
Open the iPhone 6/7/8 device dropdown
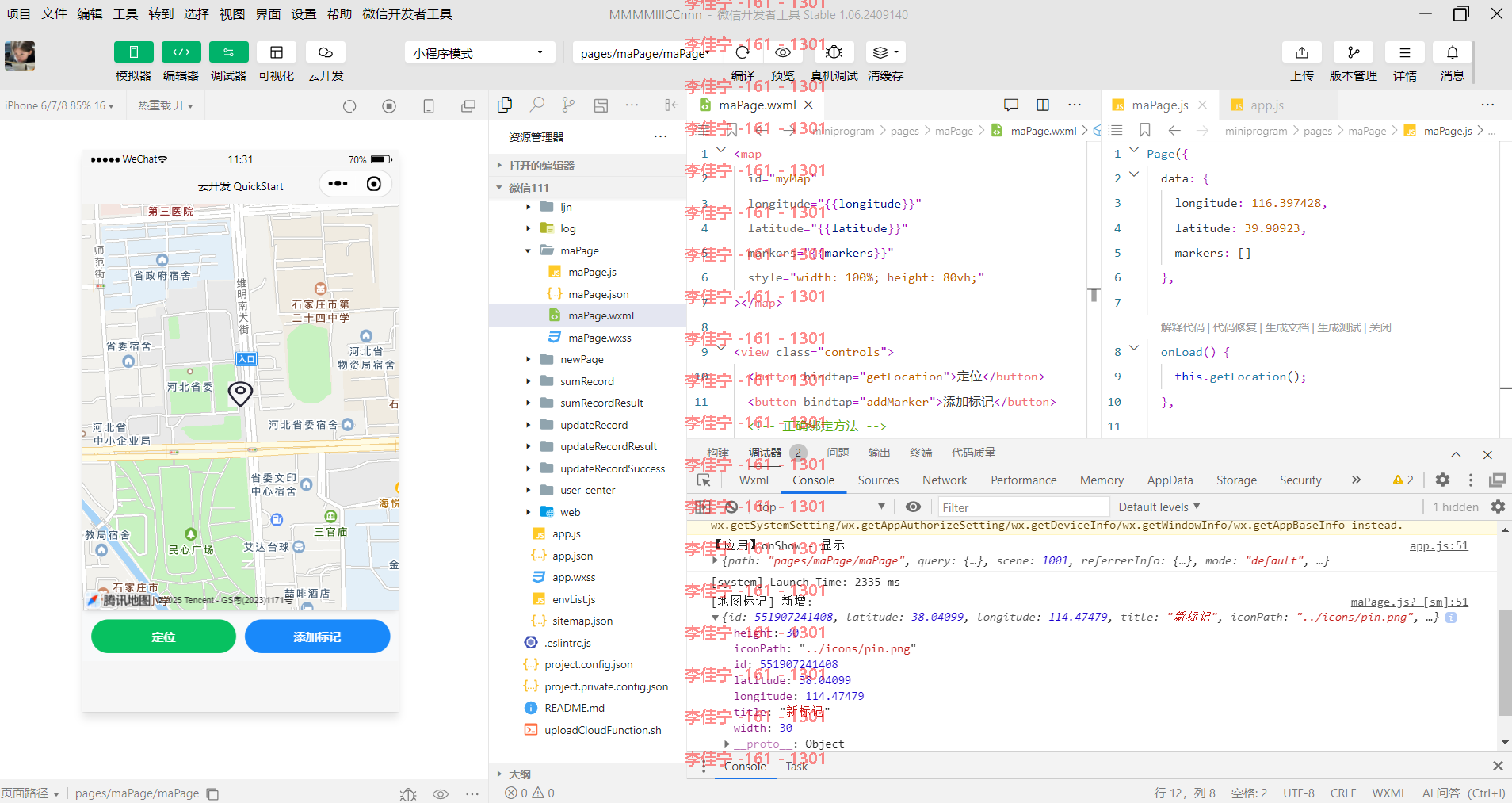59,105
